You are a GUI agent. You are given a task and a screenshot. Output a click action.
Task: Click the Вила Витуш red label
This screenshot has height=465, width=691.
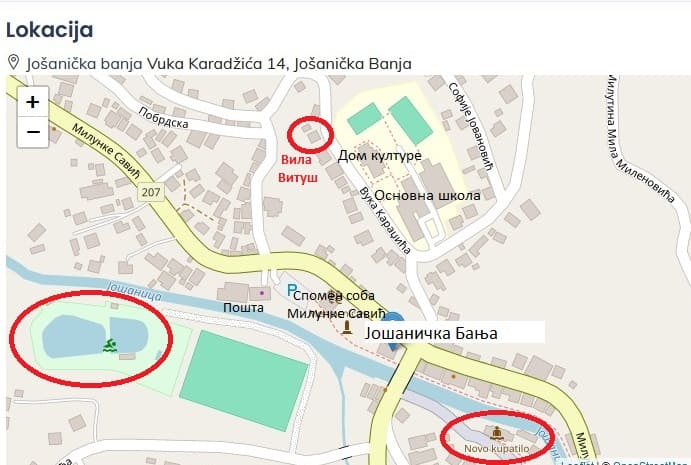(x=297, y=169)
